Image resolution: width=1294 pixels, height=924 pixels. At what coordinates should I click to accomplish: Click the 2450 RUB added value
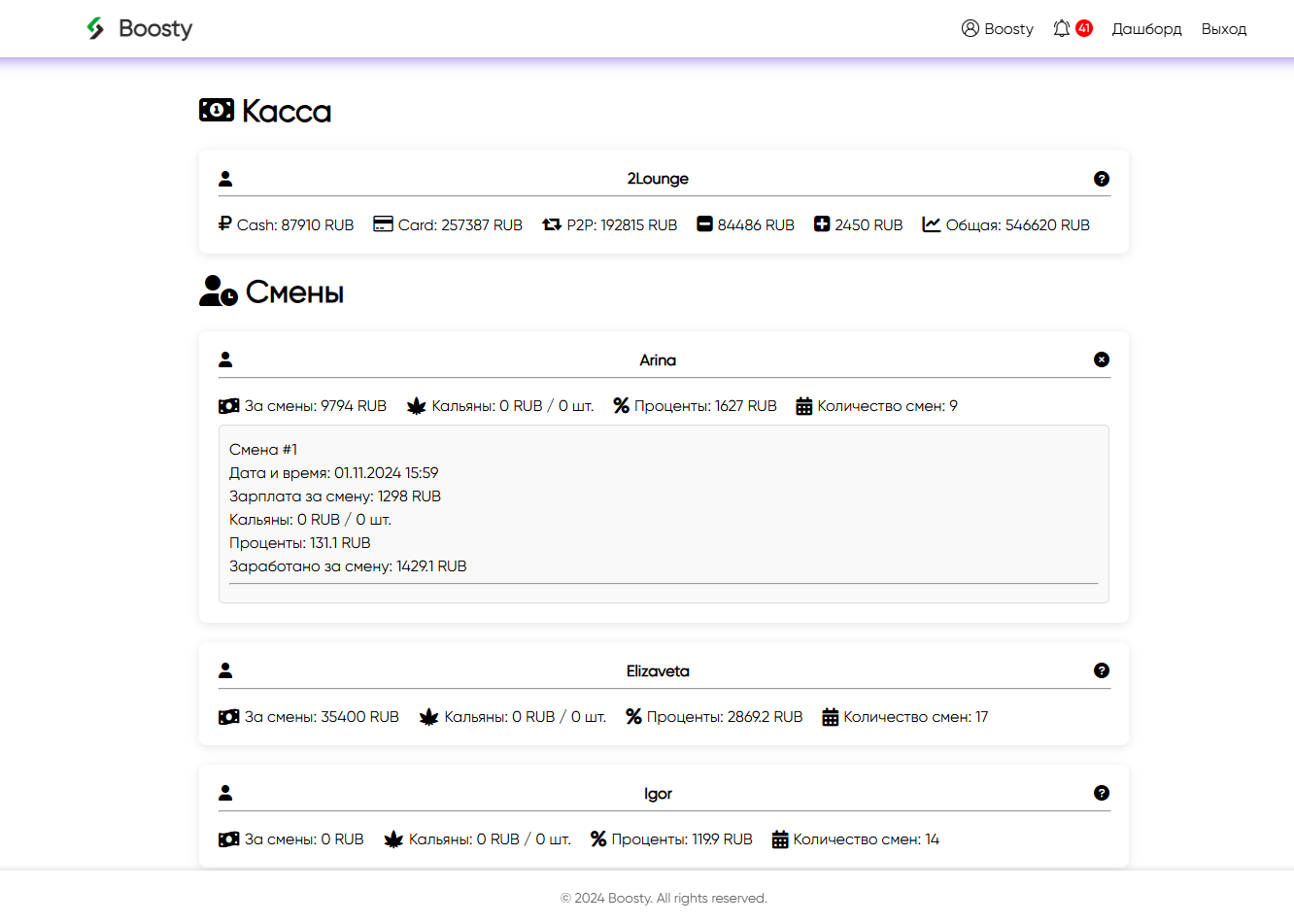coord(868,224)
